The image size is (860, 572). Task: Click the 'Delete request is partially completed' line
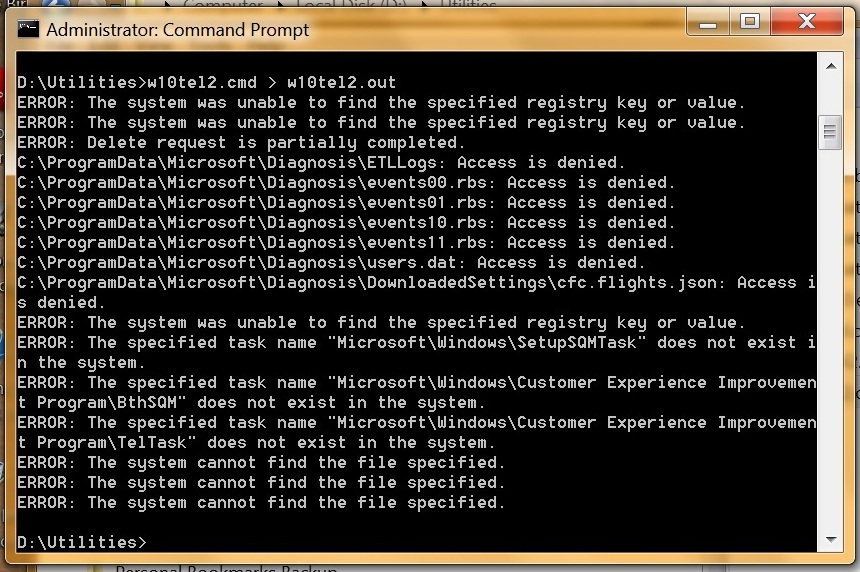[x=240, y=142]
